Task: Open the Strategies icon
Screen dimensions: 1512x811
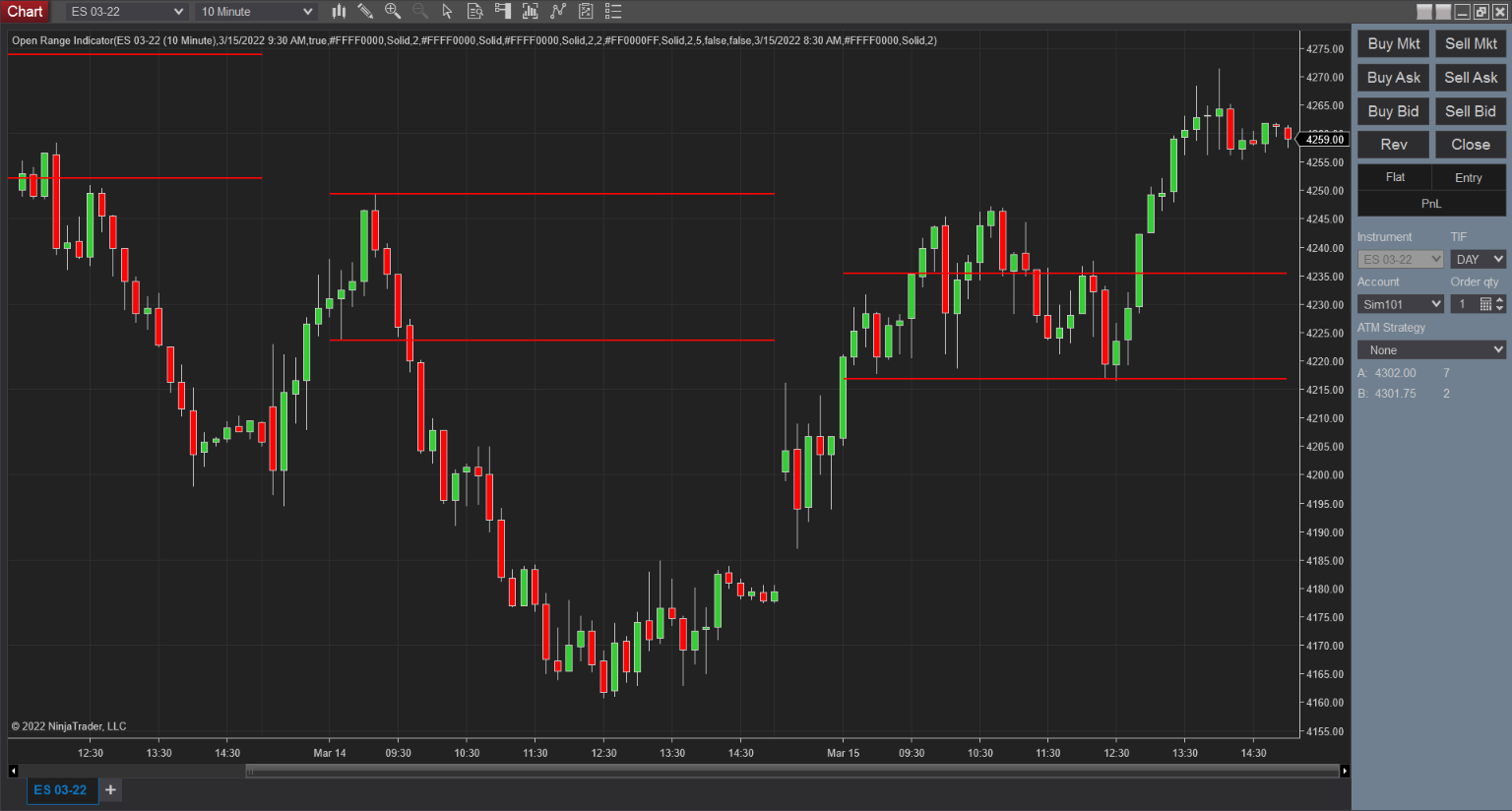Action: coord(558,12)
